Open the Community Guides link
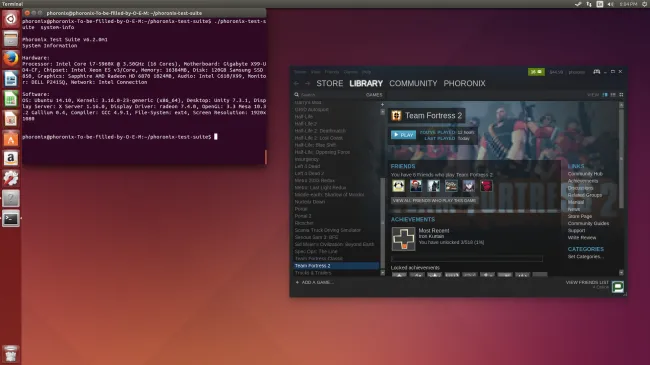The height and width of the screenshot is (365, 650). (x=588, y=224)
